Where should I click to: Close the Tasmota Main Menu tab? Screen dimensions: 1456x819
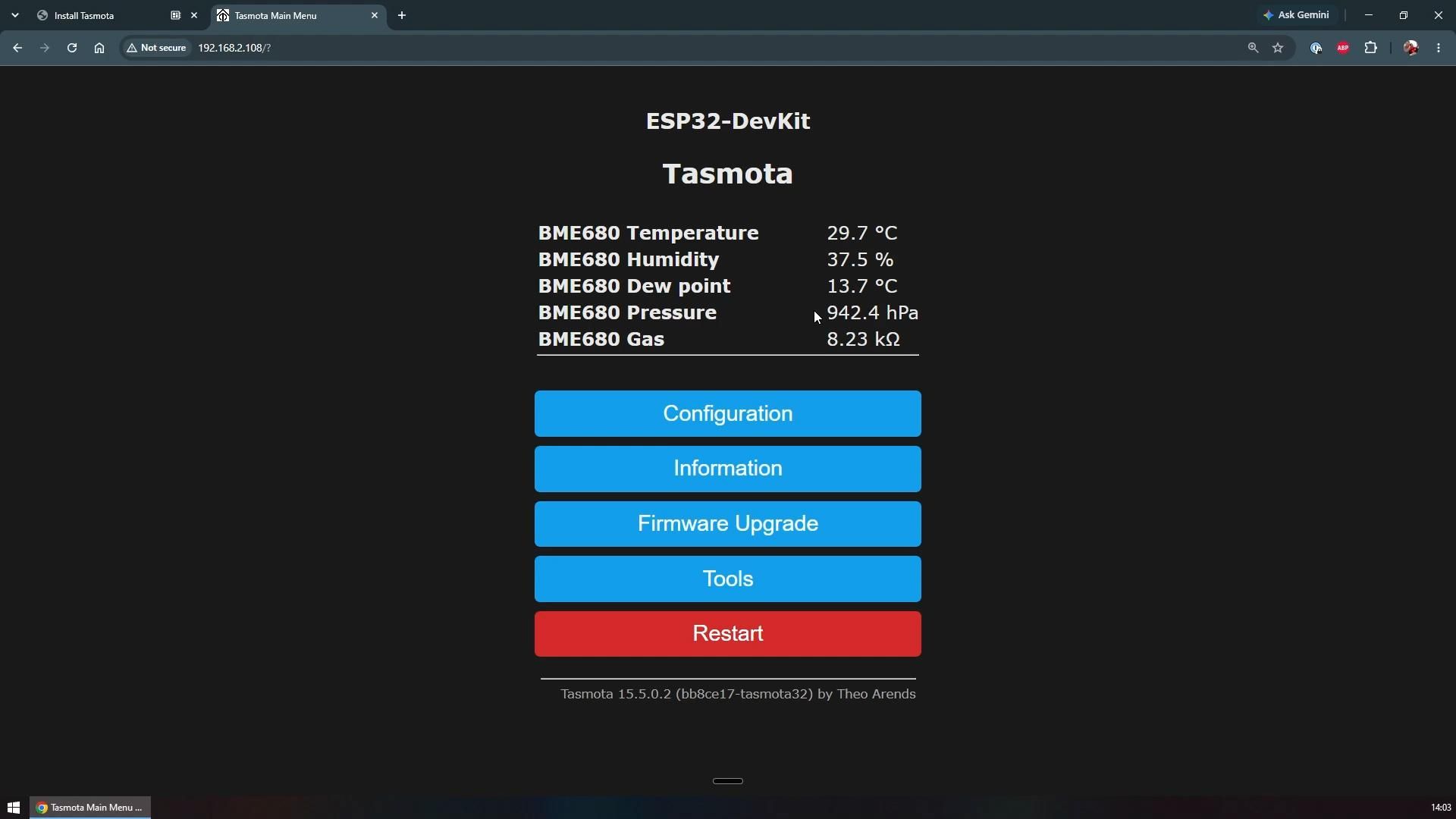tap(375, 15)
